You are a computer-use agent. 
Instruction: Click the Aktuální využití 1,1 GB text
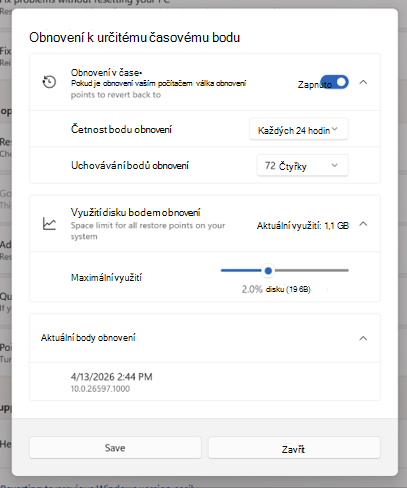point(303,226)
